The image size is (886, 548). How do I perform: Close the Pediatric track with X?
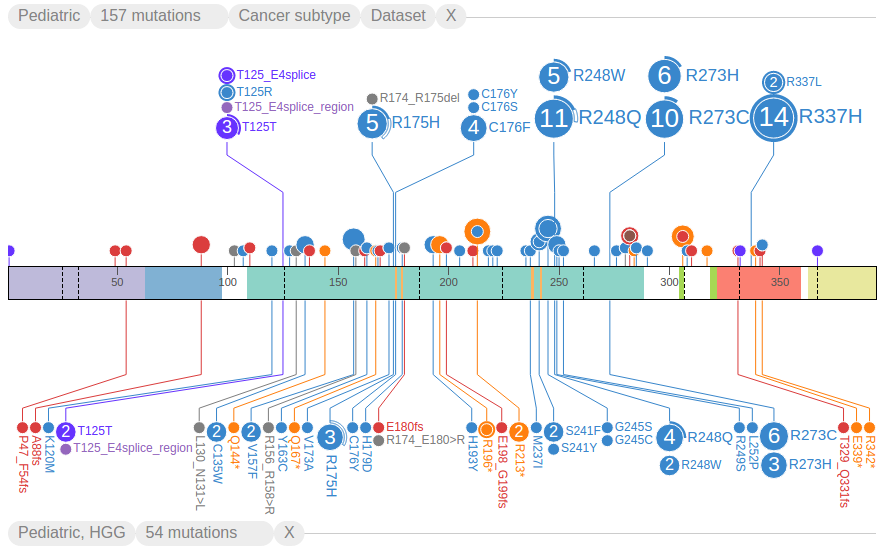pyautogui.click(x=450, y=16)
